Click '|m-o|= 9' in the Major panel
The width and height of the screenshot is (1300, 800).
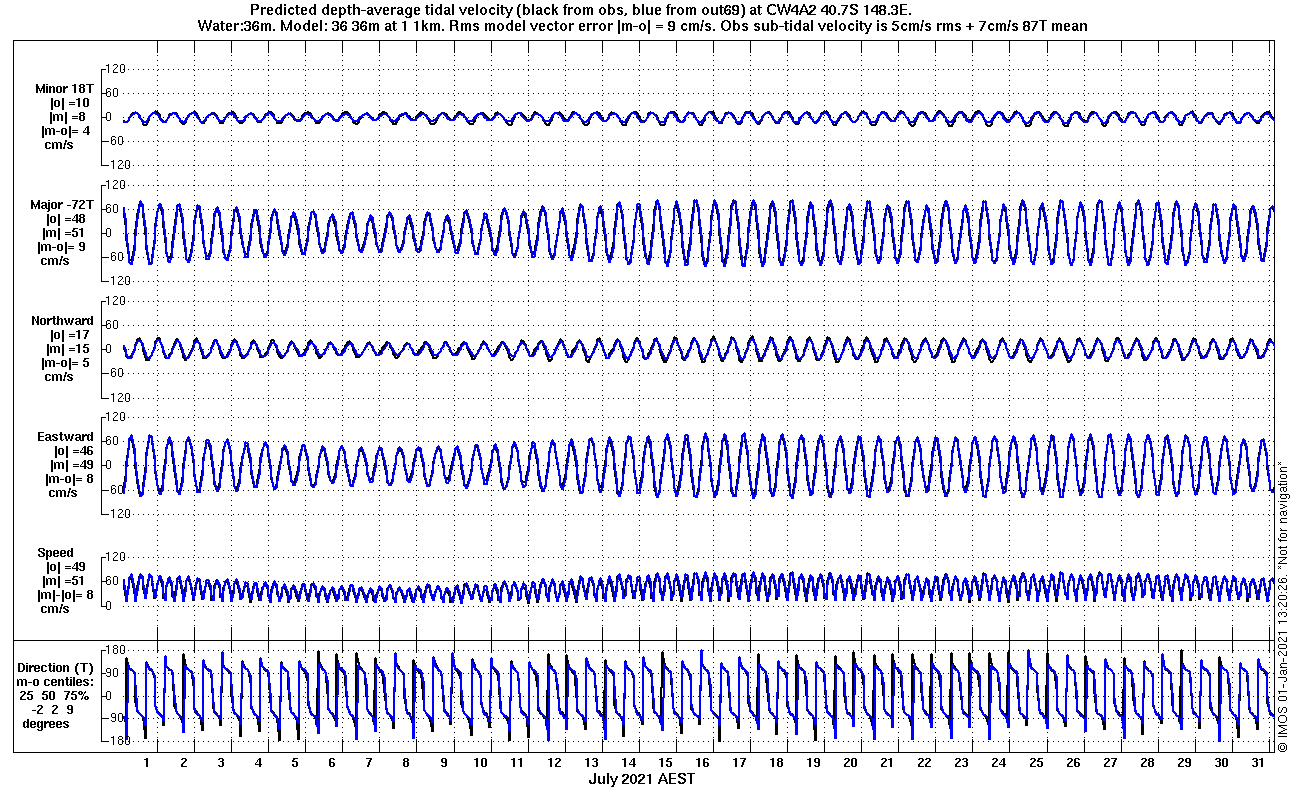pos(65,247)
